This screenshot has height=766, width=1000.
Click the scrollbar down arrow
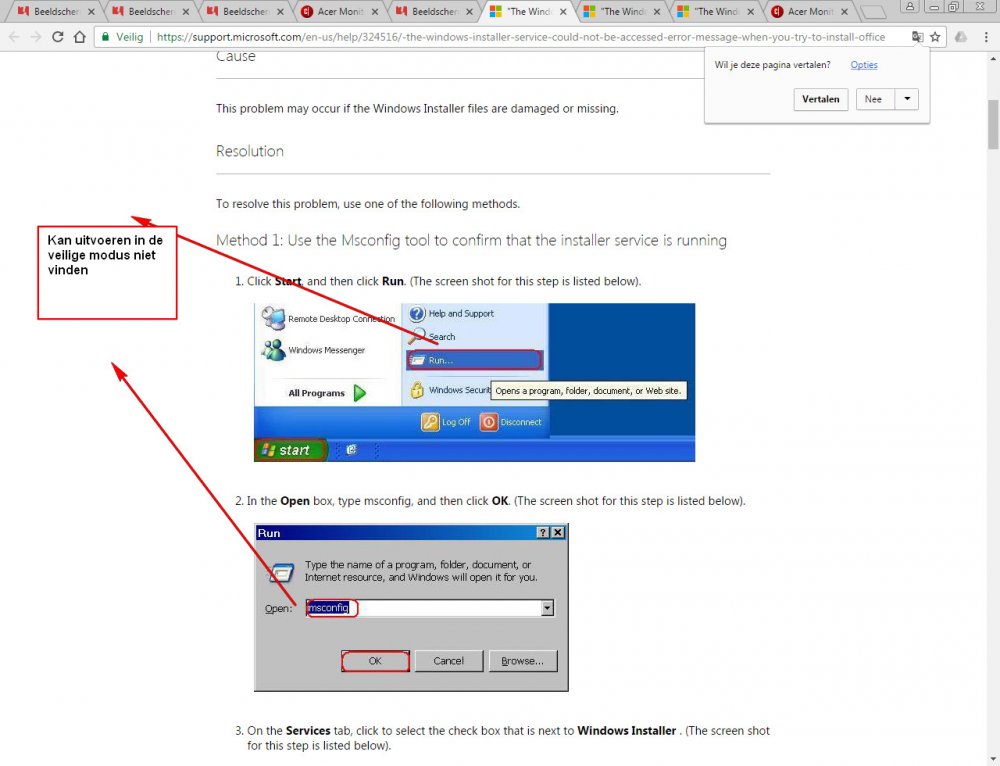click(x=993, y=760)
